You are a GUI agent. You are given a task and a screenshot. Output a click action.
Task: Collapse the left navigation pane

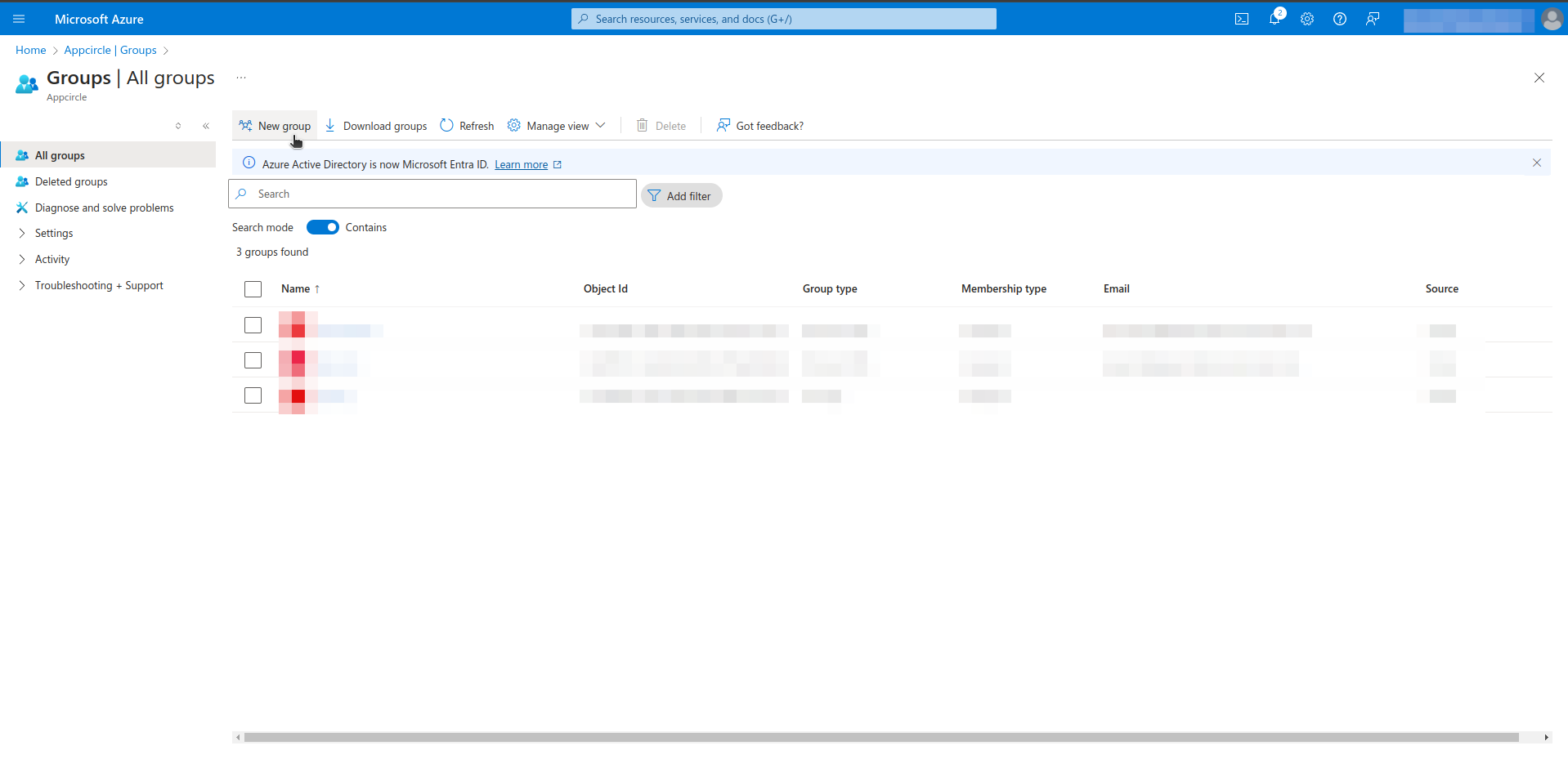coord(206,126)
